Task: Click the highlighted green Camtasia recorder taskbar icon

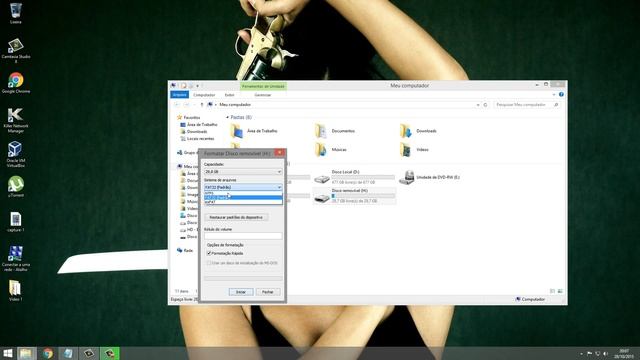Action: click(x=109, y=353)
